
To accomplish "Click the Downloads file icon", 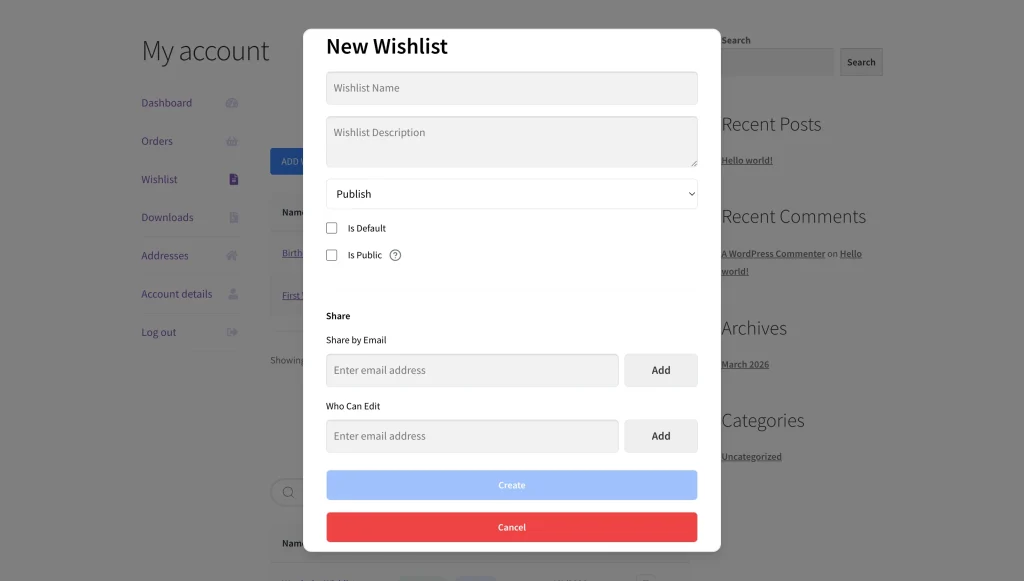I will [232, 217].
